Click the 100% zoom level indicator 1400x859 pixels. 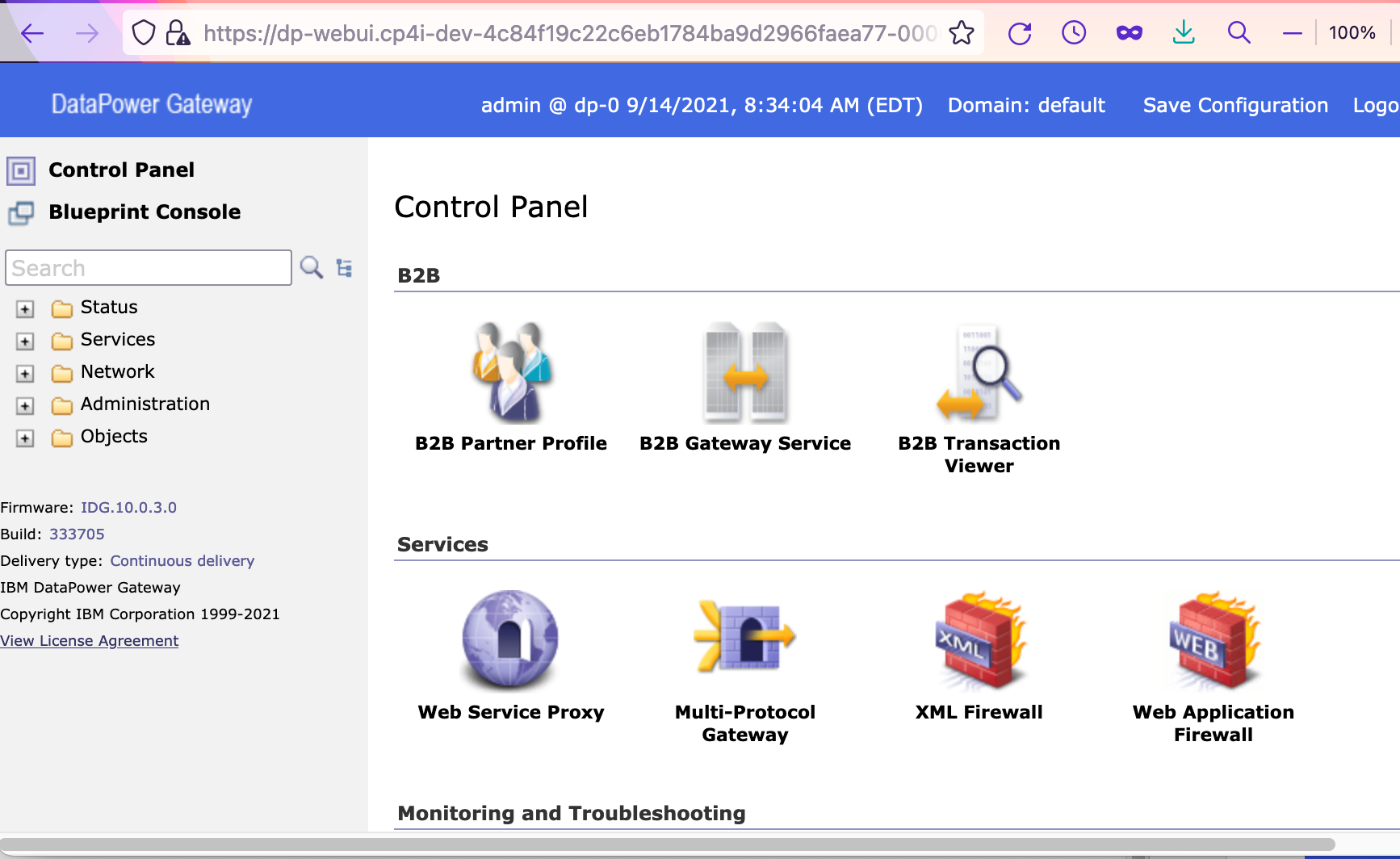tap(1352, 33)
